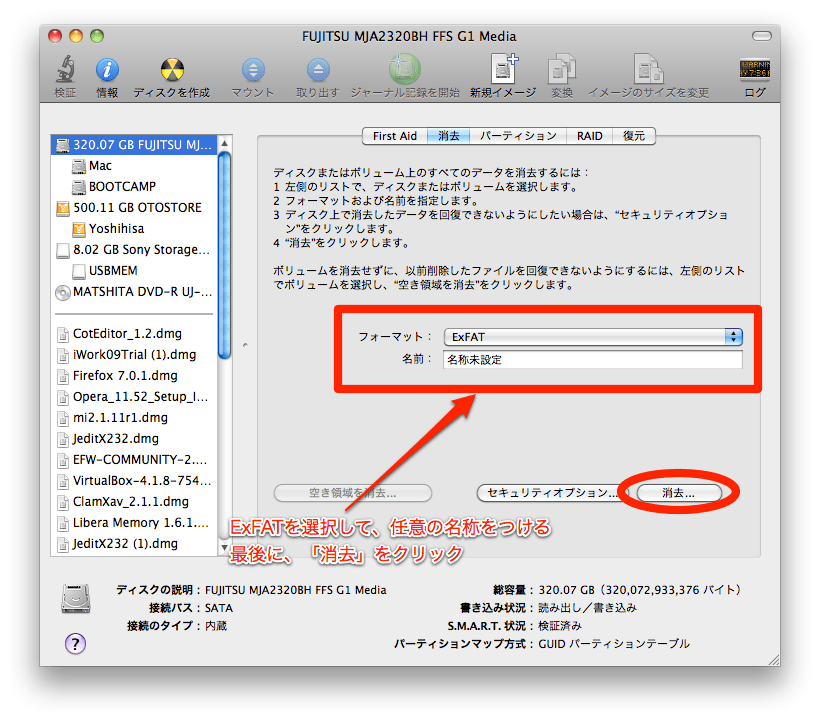This screenshot has width=820, height=721.
Task: Select JeditX232.dmg image
Action: [134, 438]
